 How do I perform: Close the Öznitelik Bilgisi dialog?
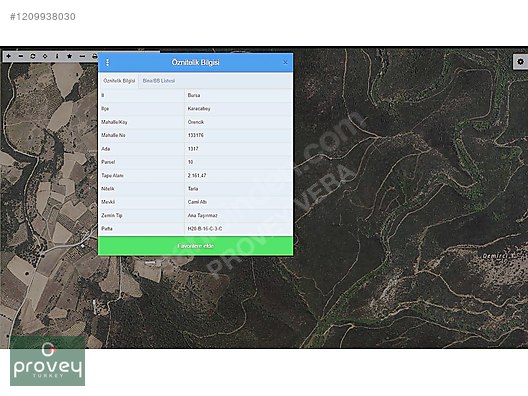pyautogui.click(x=285, y=63)
